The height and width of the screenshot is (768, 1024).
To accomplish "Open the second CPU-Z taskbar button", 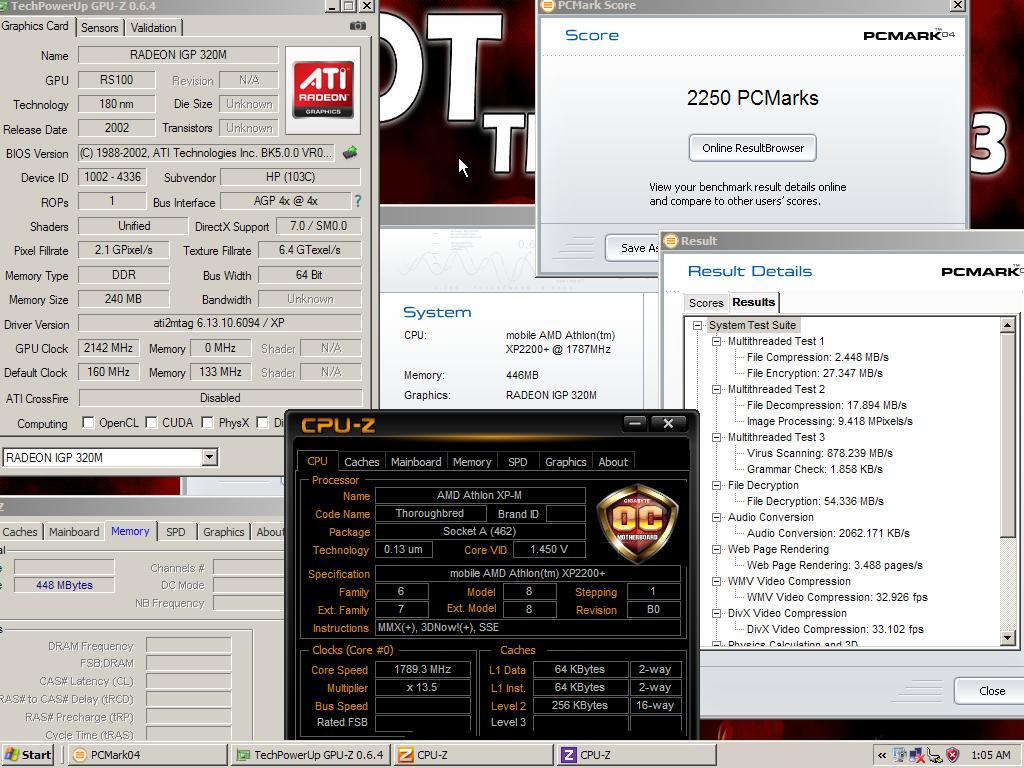I will coord(637,755).
